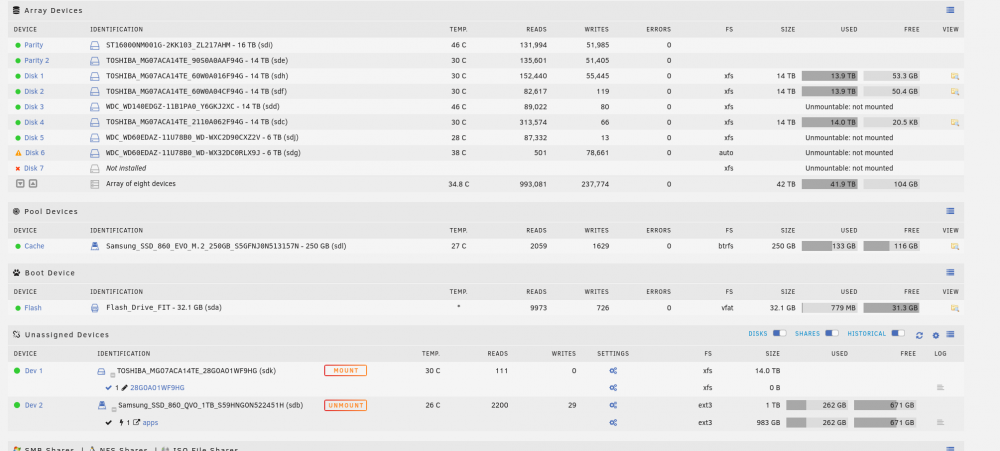The image size is (1000, 451).
Task: Spin up all array disks arrow button
Action: 33,184
